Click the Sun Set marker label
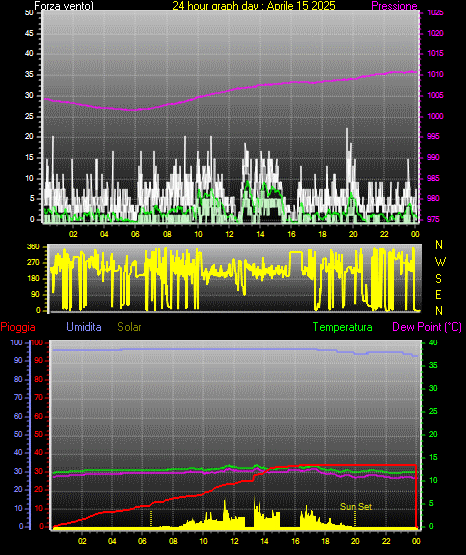The image size is (466, 555). (x=356, y=507)
